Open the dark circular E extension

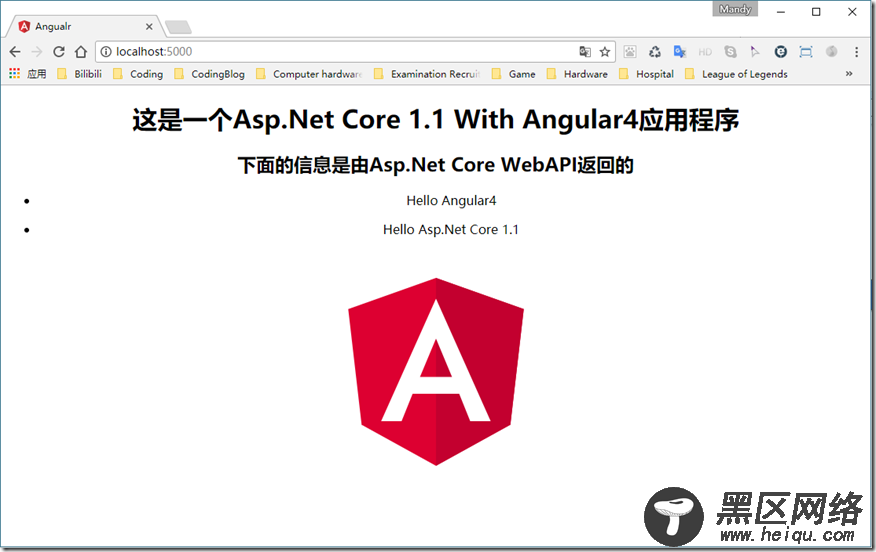coord(780,52)
